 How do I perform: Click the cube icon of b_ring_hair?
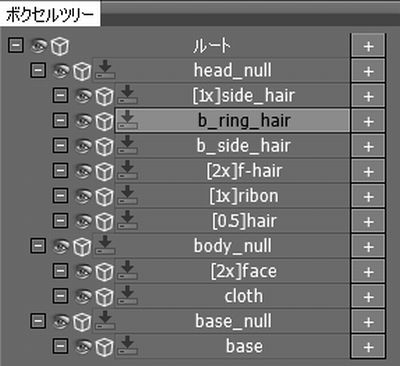tap(104, 121)
